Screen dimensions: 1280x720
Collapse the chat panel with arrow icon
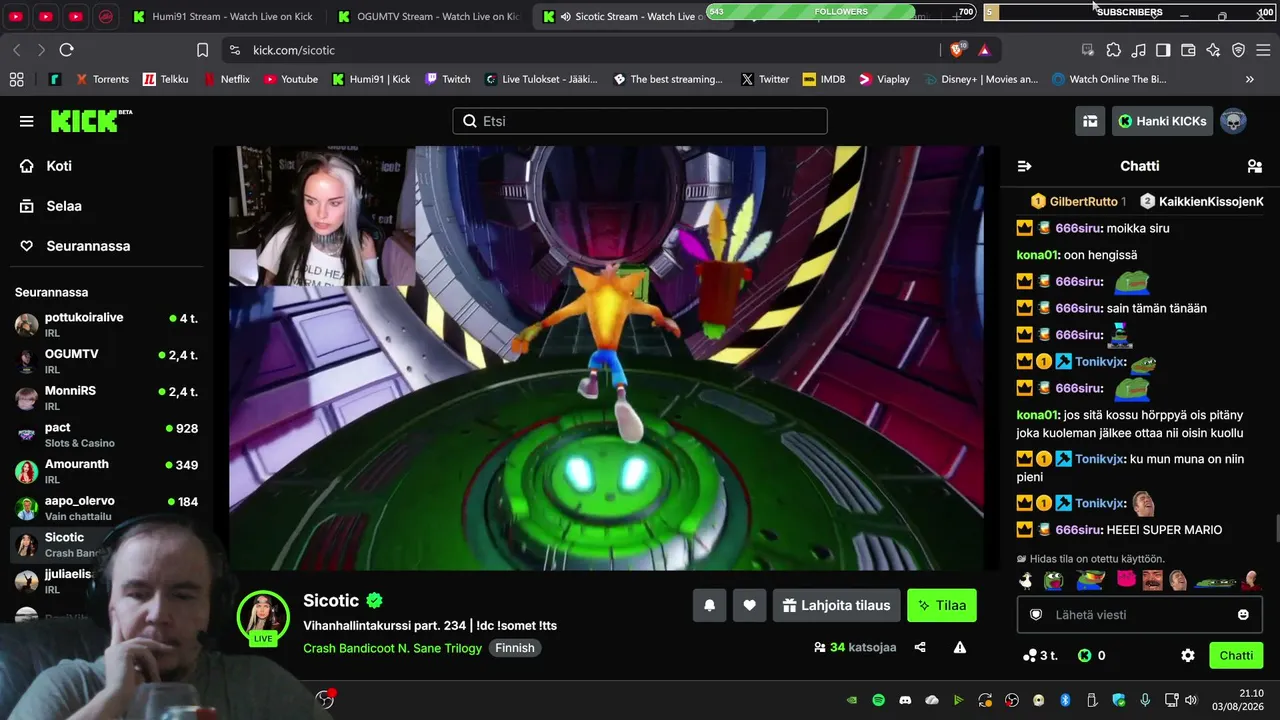pos(1024,166)
